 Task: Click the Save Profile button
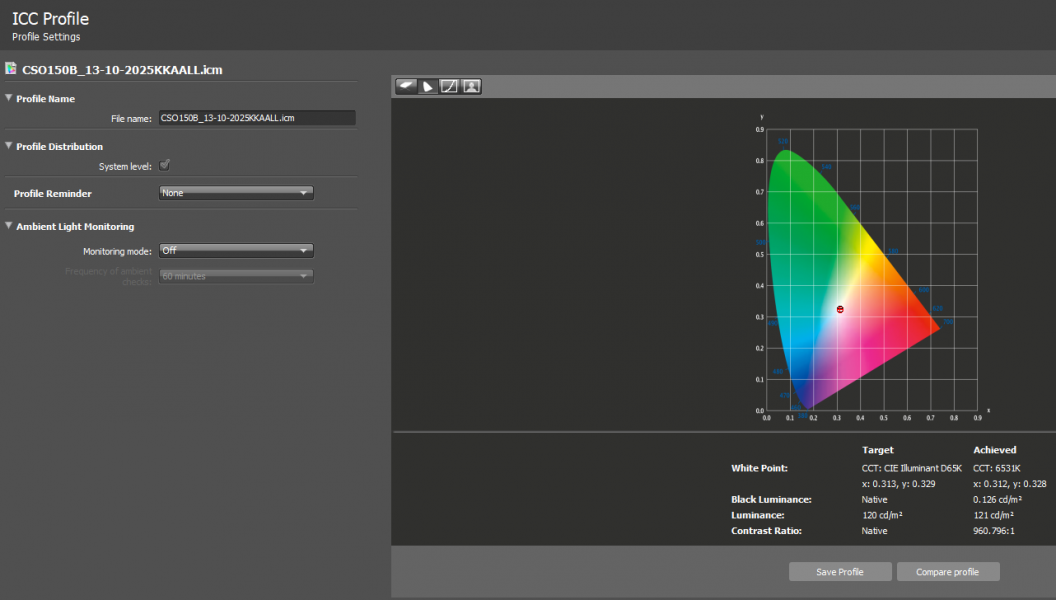[x=840, y=572]
